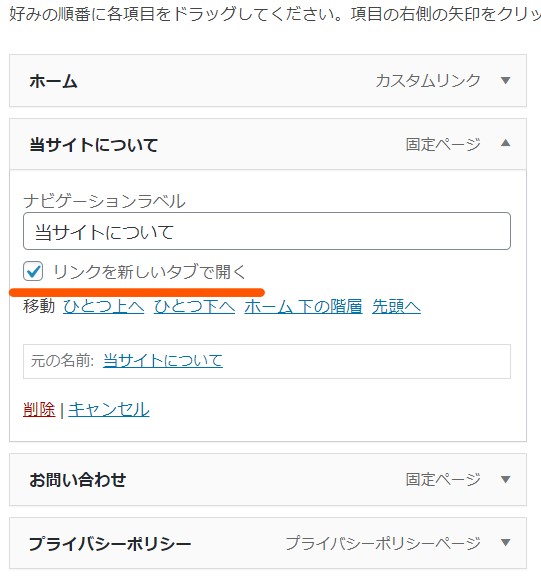Click the ホーム下の階層 link
The height and width of the screenshot is (587, 541).
(x=303, y=306)
